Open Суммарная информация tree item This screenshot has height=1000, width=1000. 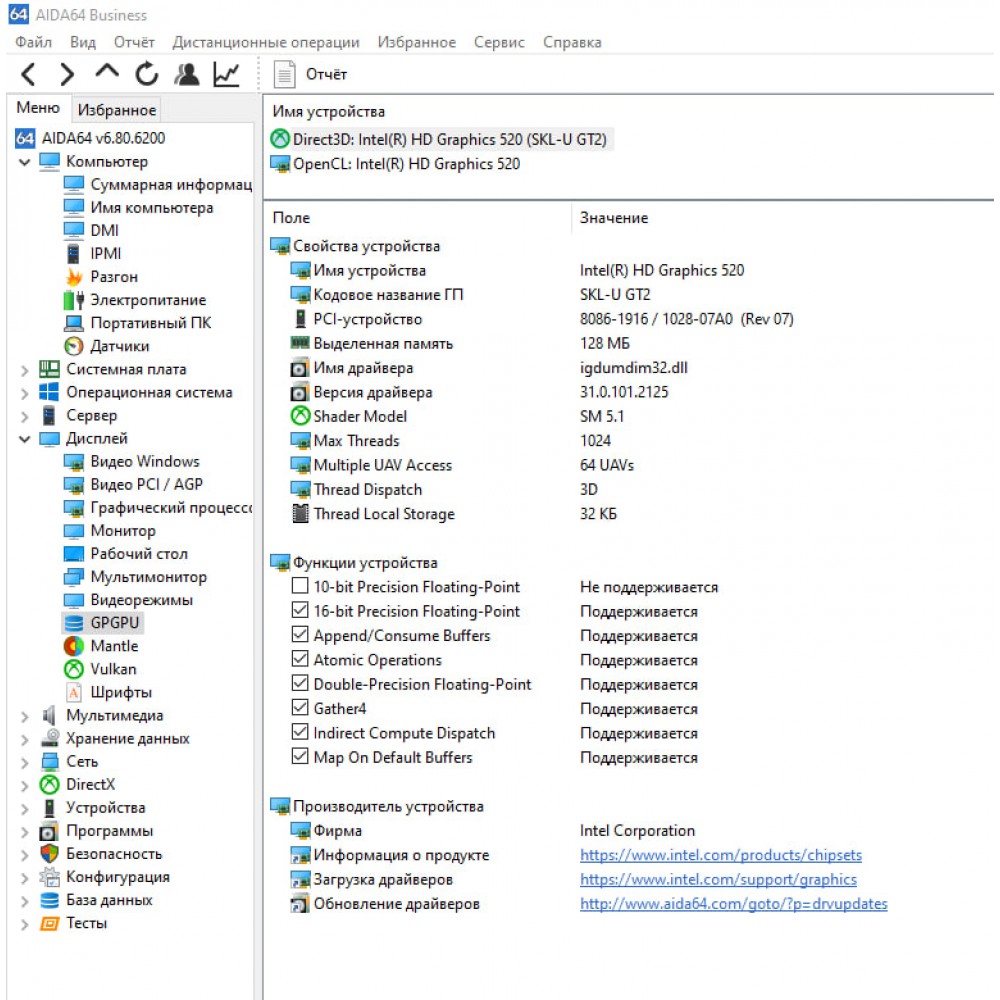[x=158, y=184]
